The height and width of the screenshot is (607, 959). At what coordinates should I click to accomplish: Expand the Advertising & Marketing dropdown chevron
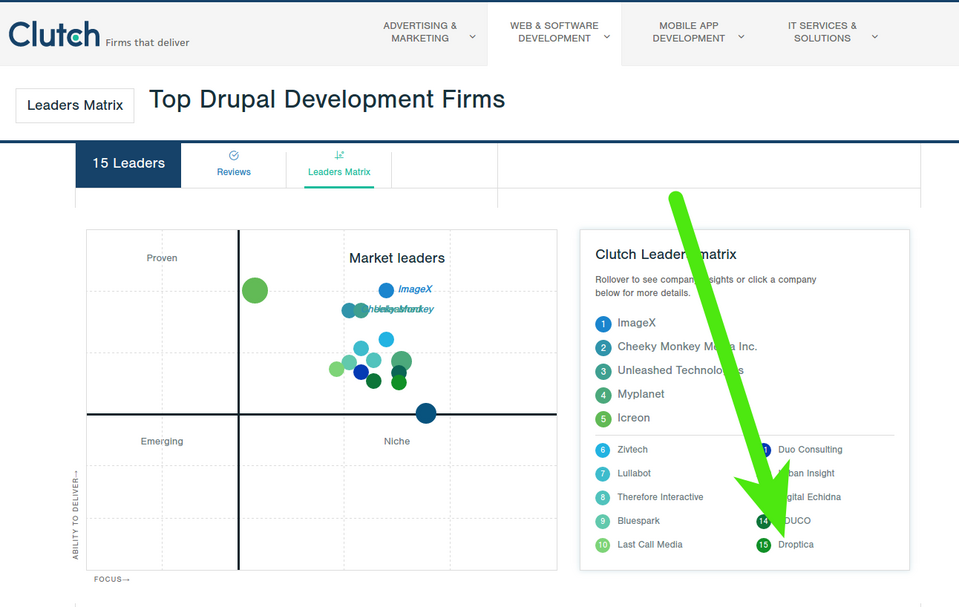point(472,37)
